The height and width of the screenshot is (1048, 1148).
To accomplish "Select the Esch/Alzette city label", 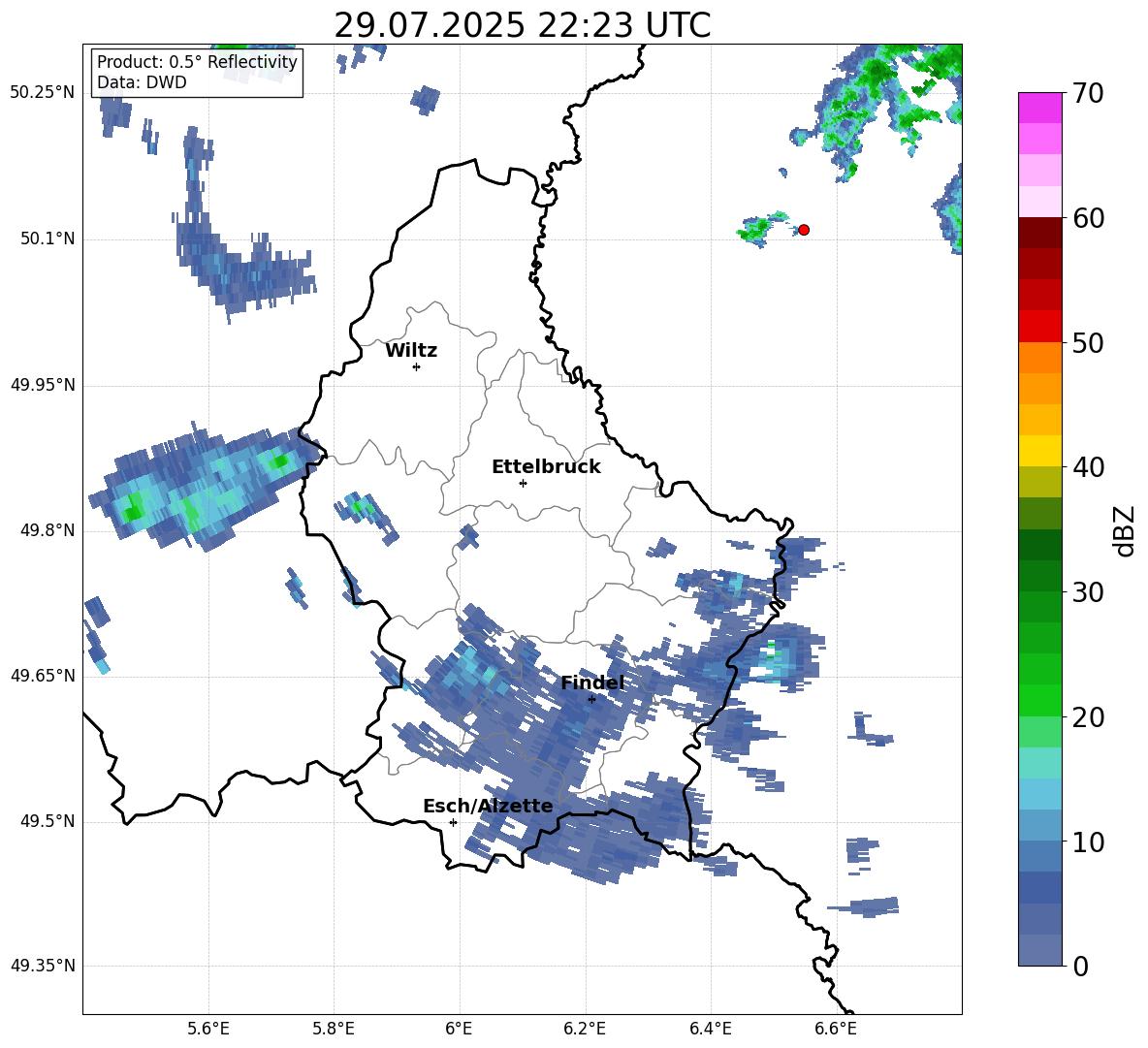I will pyautogui.click(x=488, y=806).
